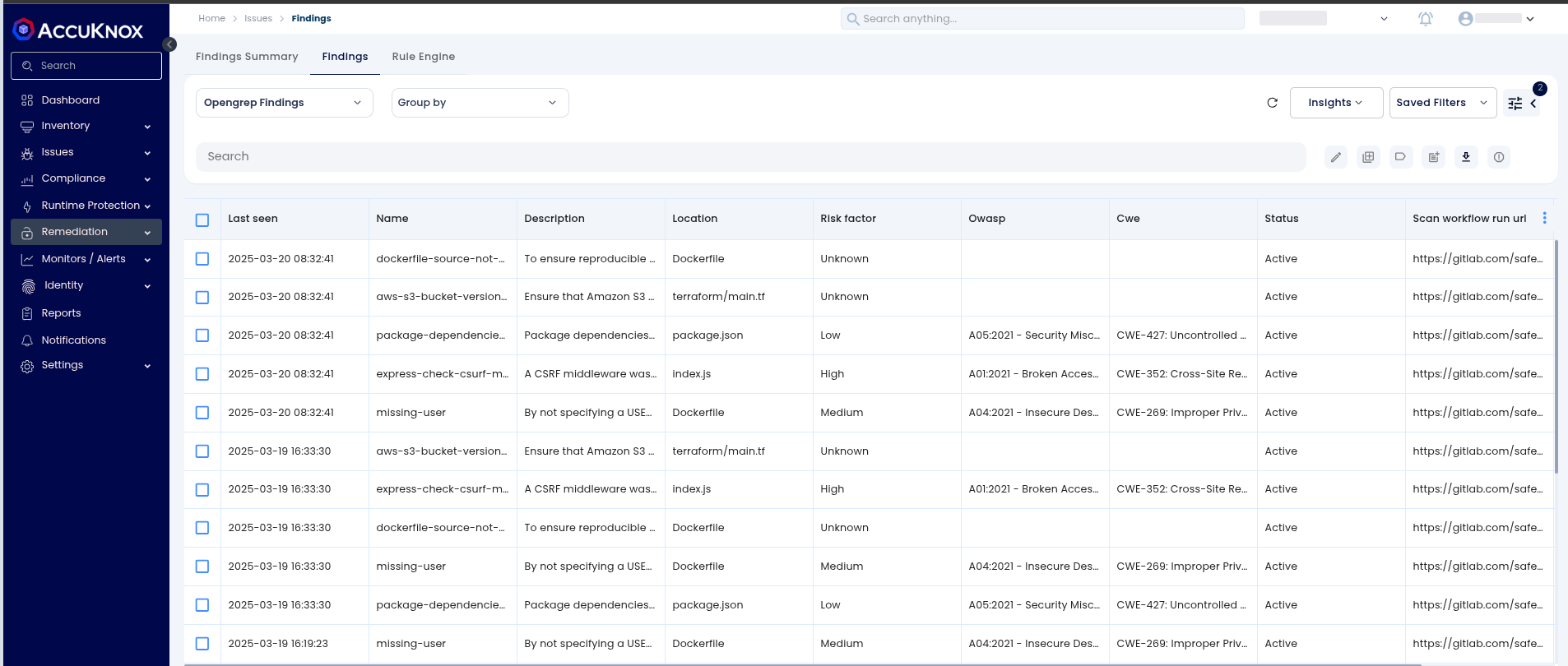Open table column options three-dot menu
The width and height of the screenshot is (1568, 666).
tap(1544, 218)
